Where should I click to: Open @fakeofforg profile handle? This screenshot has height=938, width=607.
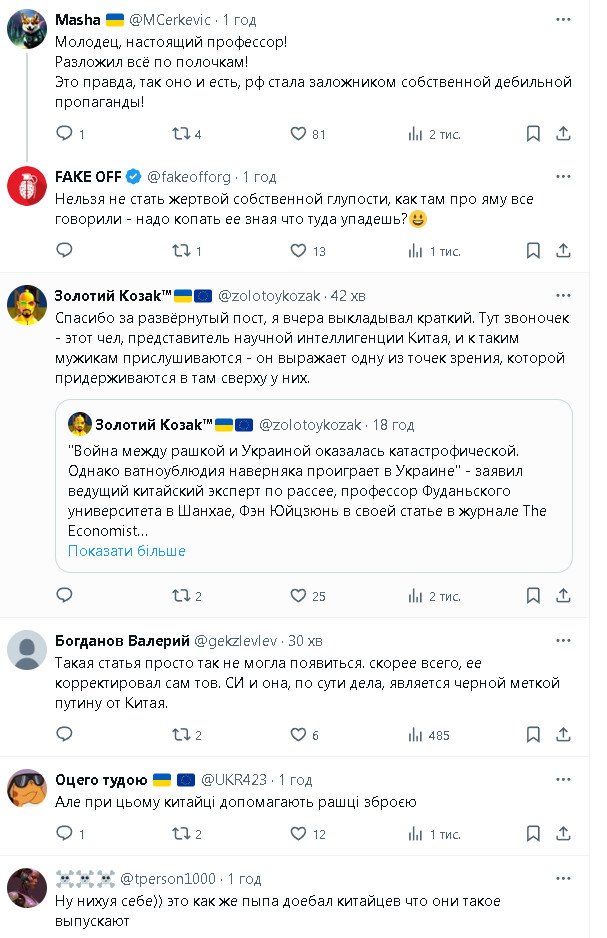(x=191, y=177)
